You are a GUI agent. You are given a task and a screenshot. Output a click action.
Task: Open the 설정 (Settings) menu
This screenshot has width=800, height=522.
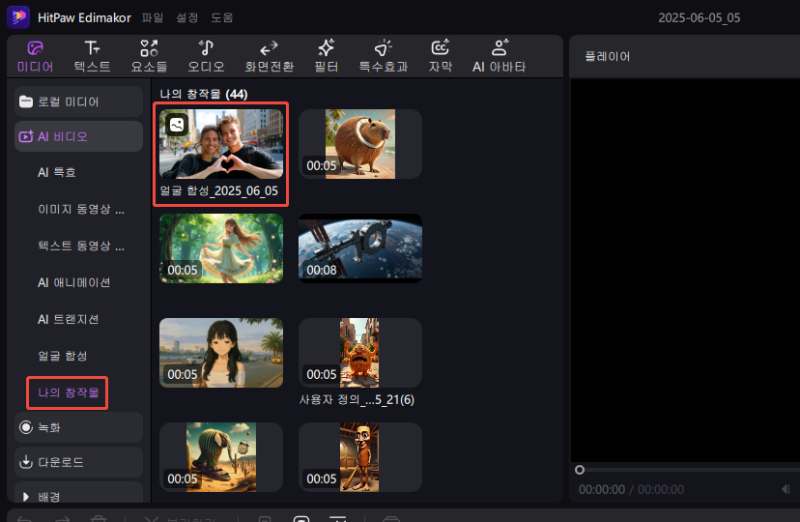coord(187,18)
